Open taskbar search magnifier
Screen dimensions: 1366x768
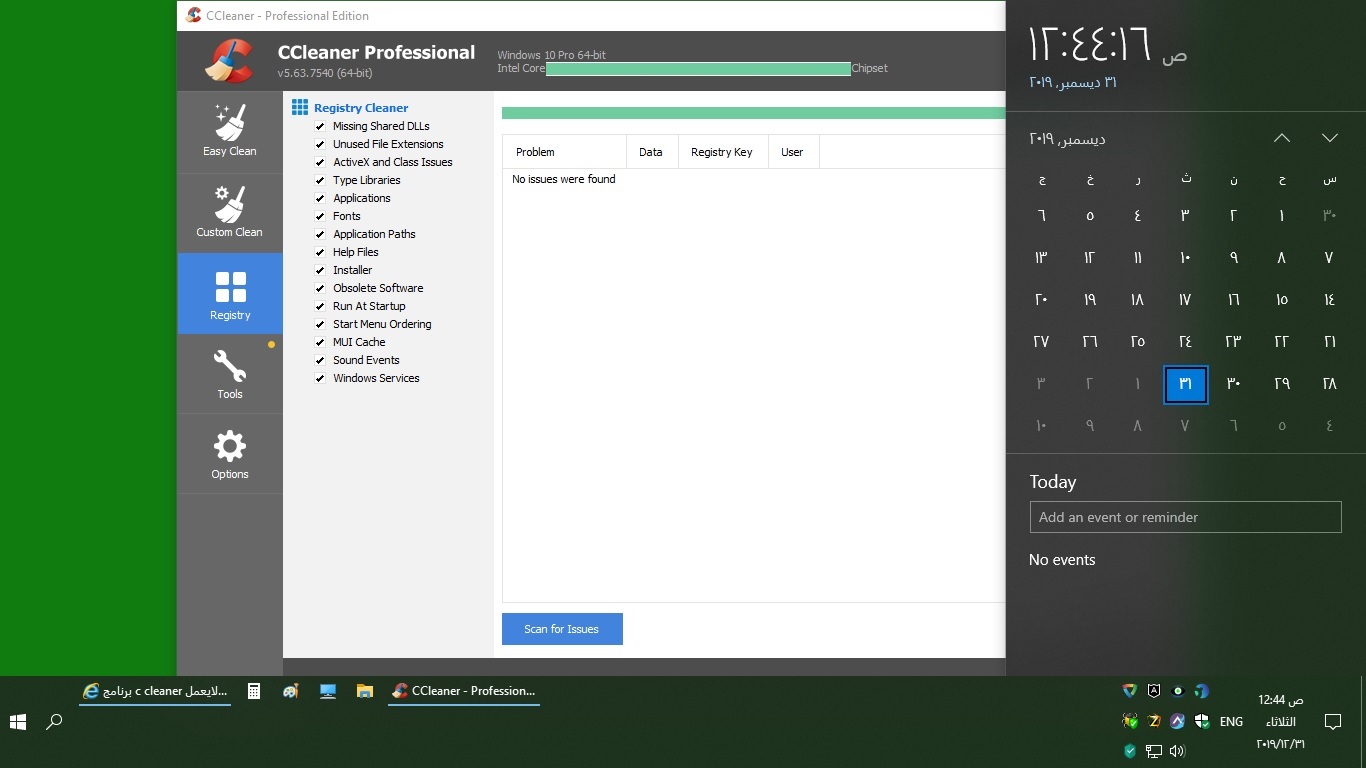click(x=55, y=721)
